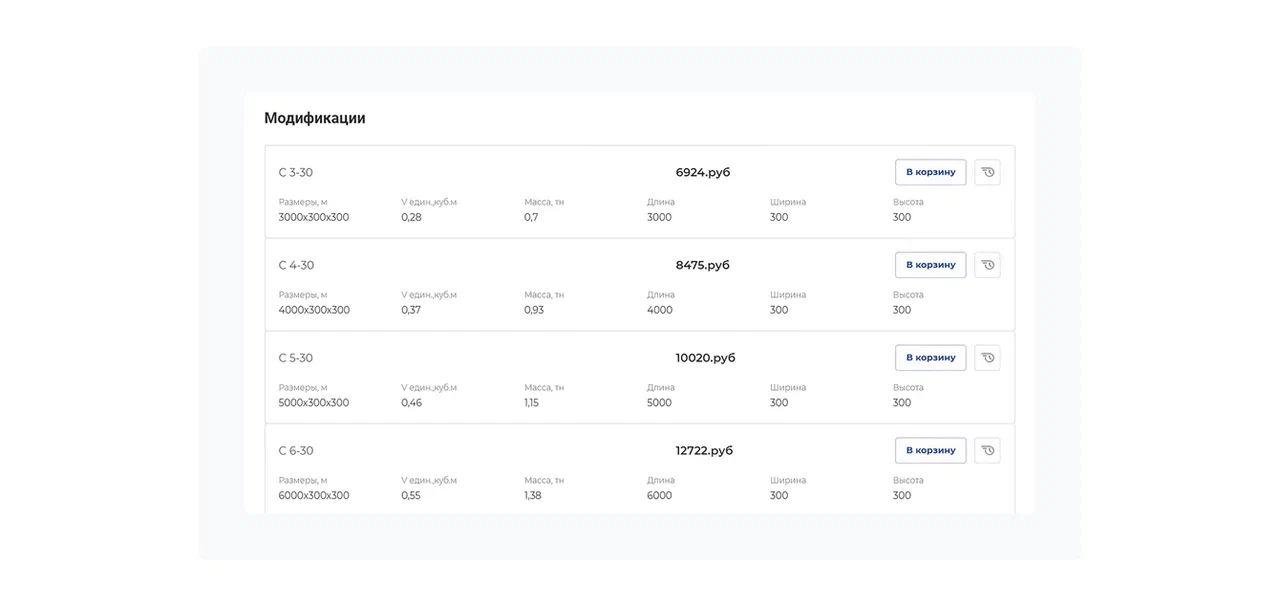Screen dimensions: 1280x606
Task: Add С 3-30 to cart with В корзину
Action: click(930, 172)
